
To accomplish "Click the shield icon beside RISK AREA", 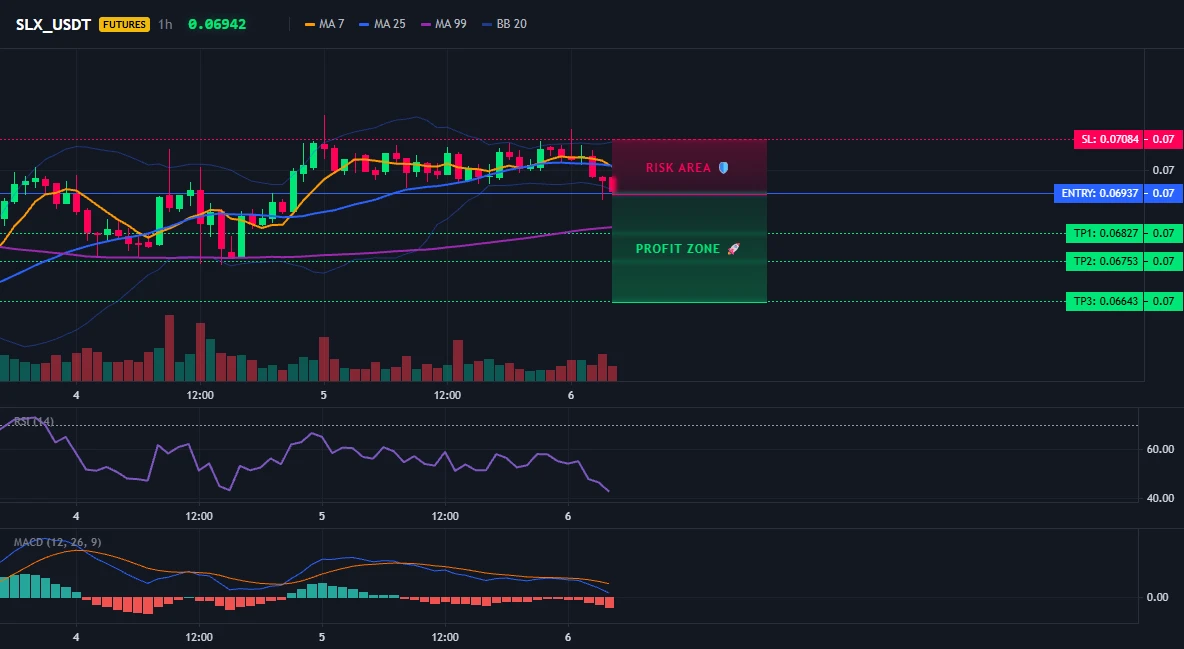I will (723, 168).
